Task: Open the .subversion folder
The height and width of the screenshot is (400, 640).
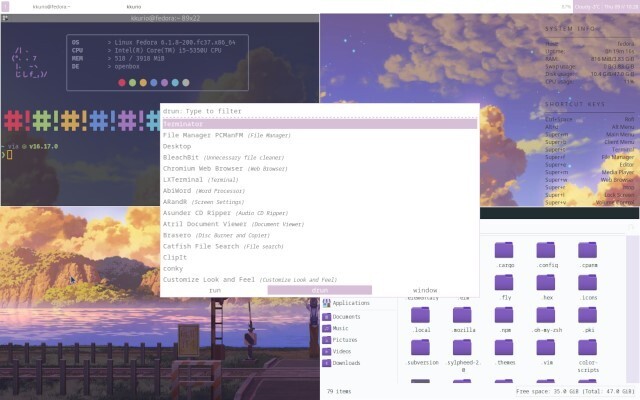Action: 420,347
